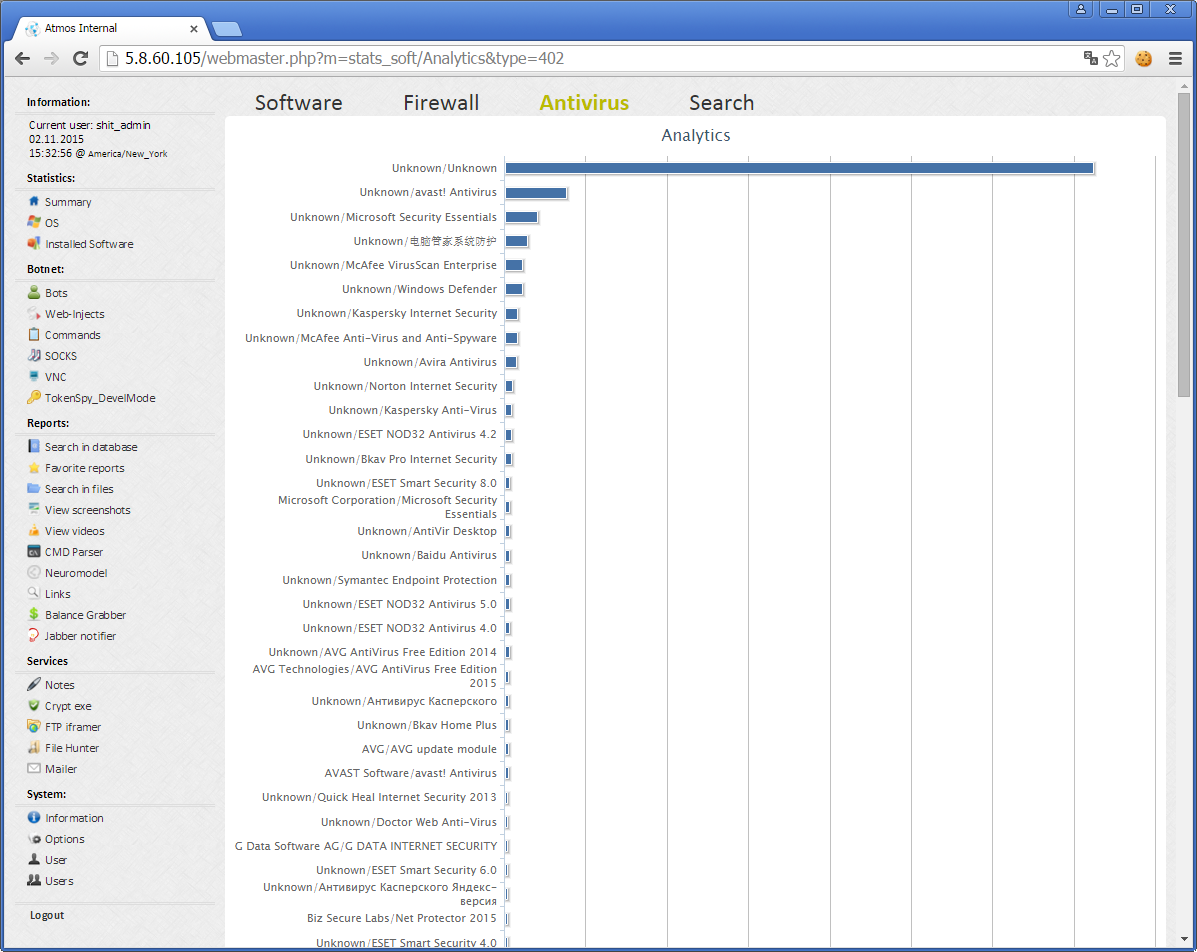Click the Search in database icon

pyautogui.click(x=34, y=447)
